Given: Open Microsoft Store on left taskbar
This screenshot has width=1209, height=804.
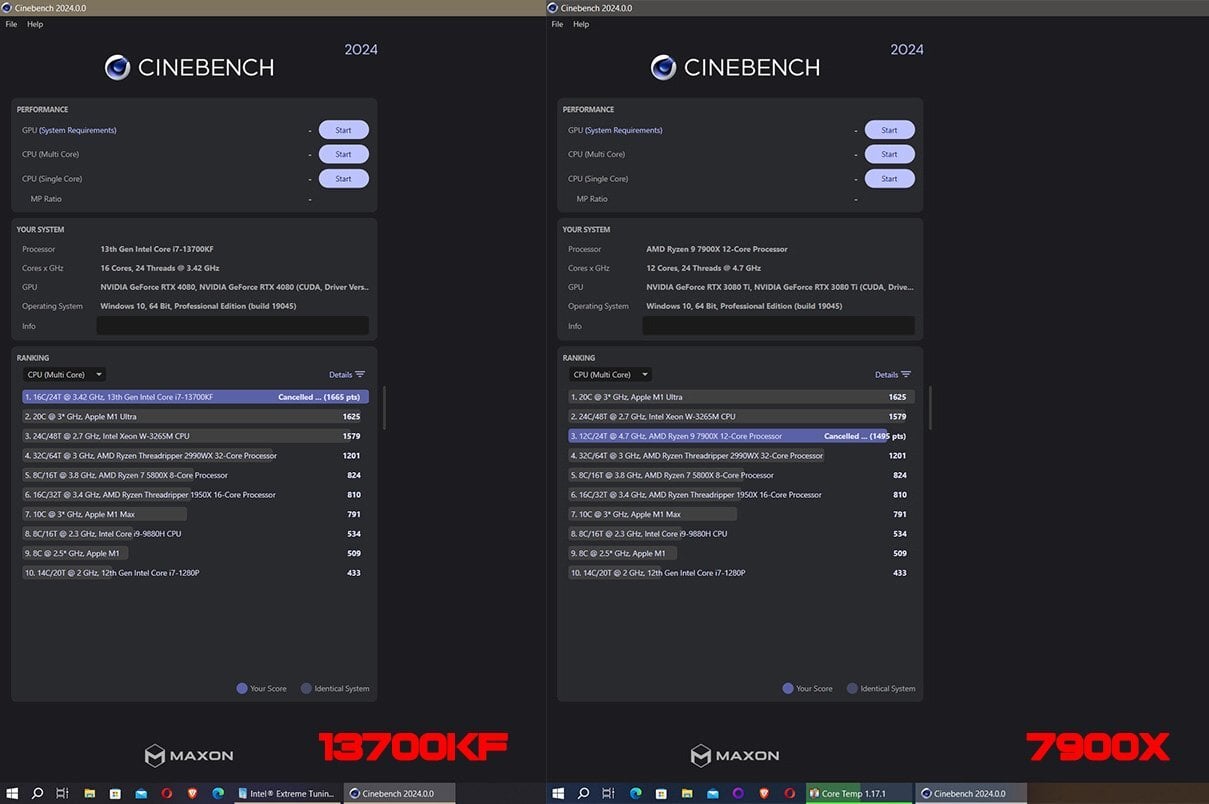Looking at the screenshot, I should click(x=116, y=794).
